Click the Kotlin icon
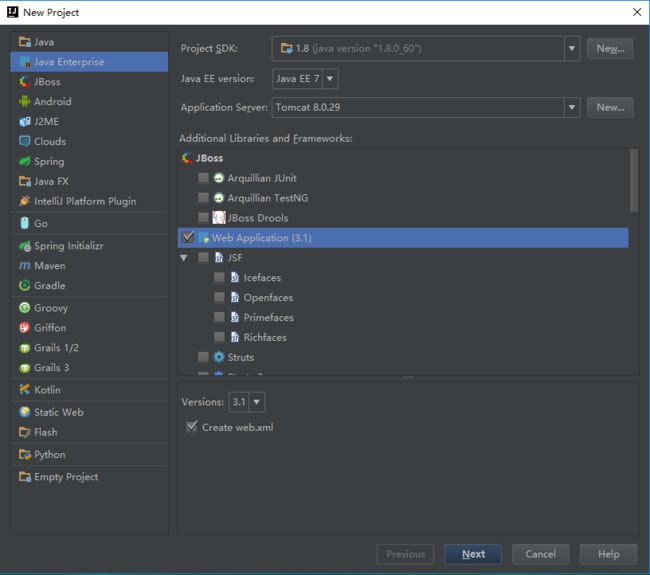Screen dimensions: 650x575 point(24,390)
